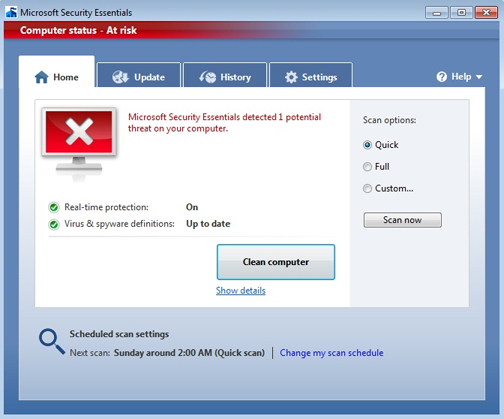504x419 pixels.
Task: Click the Security Essentials title bar icon
Action: [11, 13]
